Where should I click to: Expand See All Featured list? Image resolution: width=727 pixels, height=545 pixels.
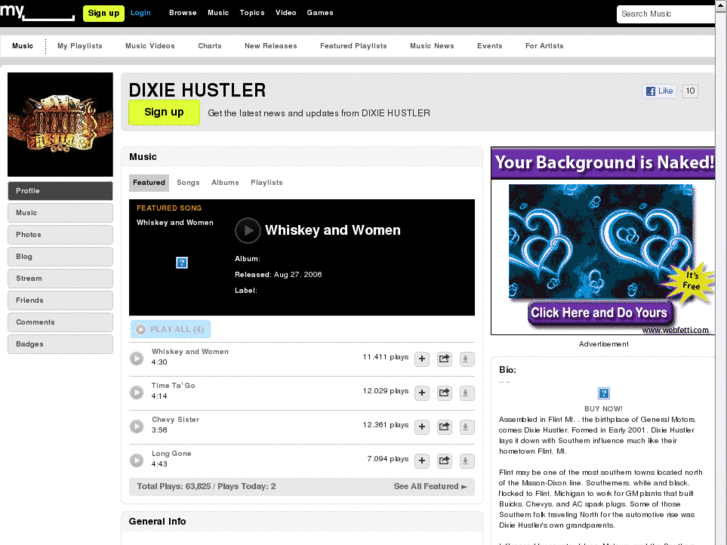pos(430,487)
